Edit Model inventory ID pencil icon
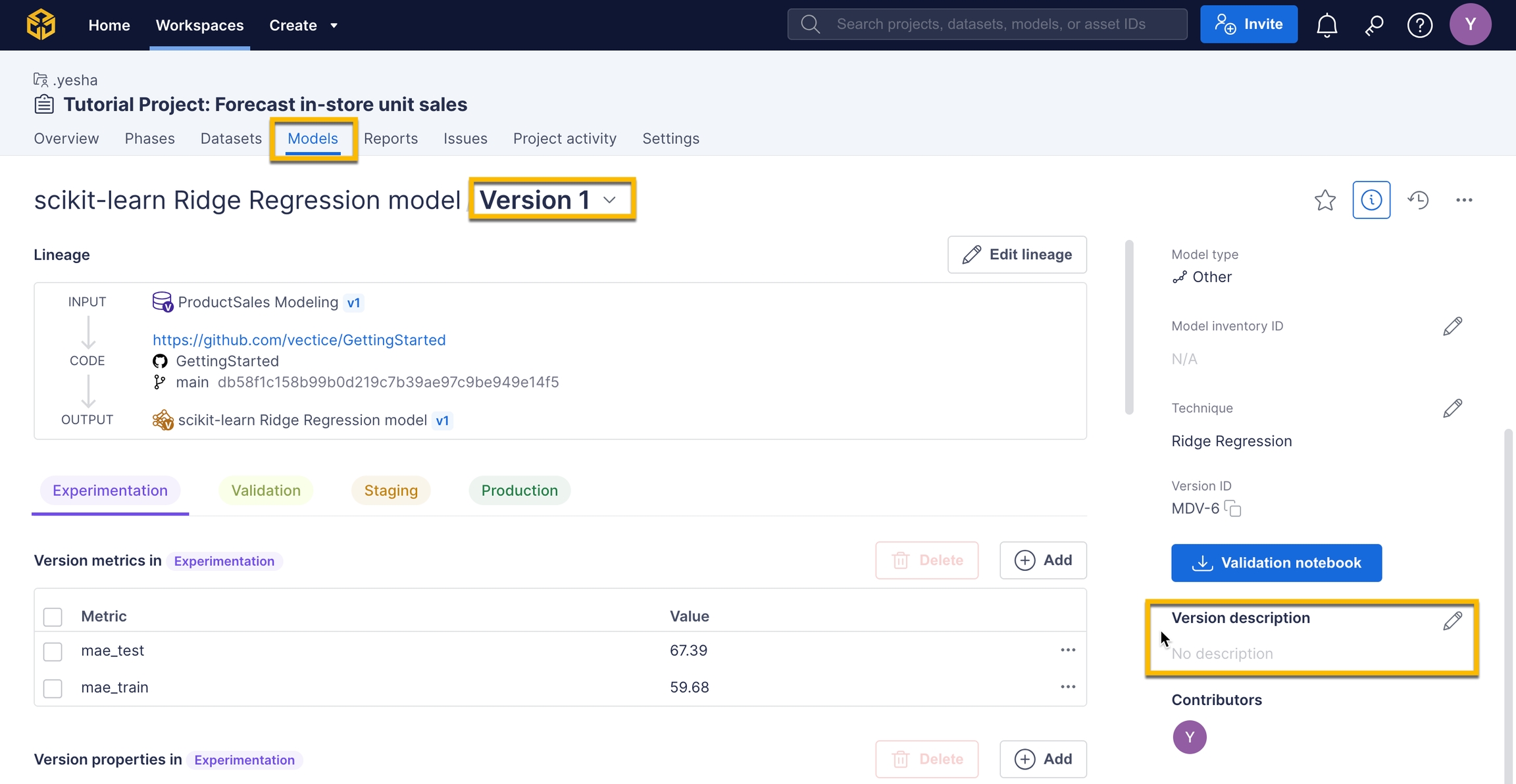 [x=1452, y=326]
